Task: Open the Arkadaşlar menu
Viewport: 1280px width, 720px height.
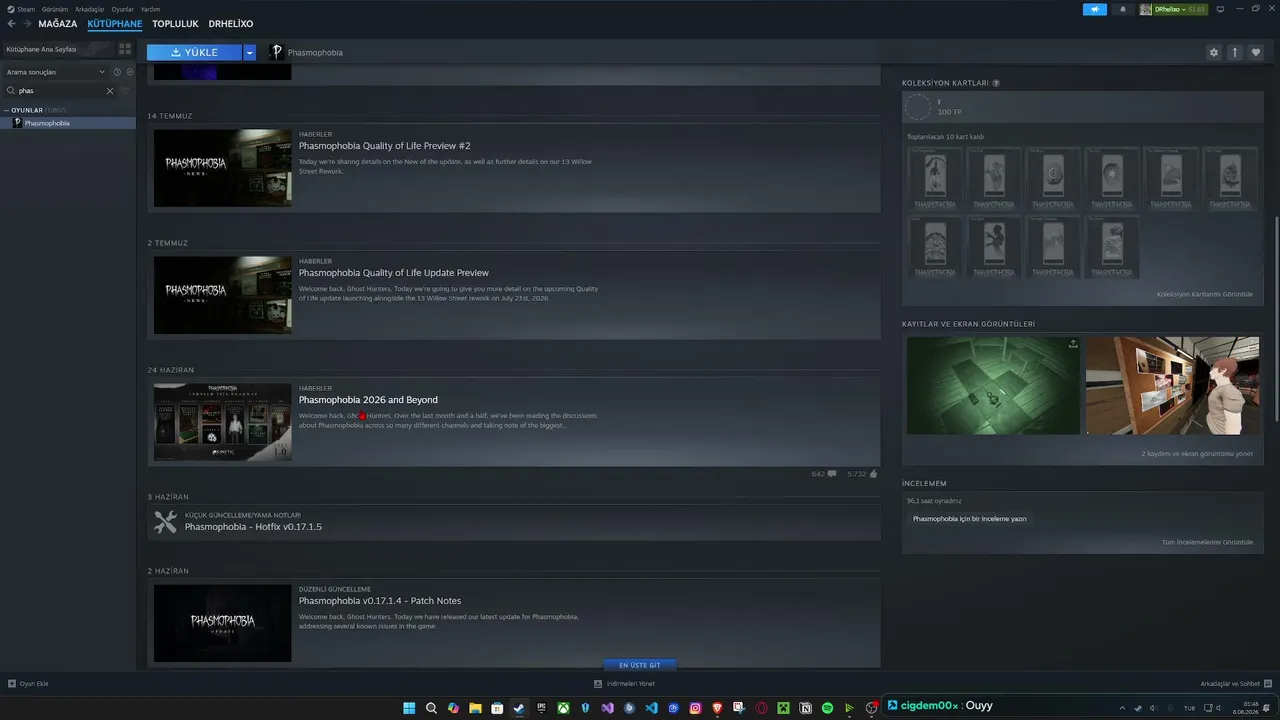Action: (x=90, y=9)
